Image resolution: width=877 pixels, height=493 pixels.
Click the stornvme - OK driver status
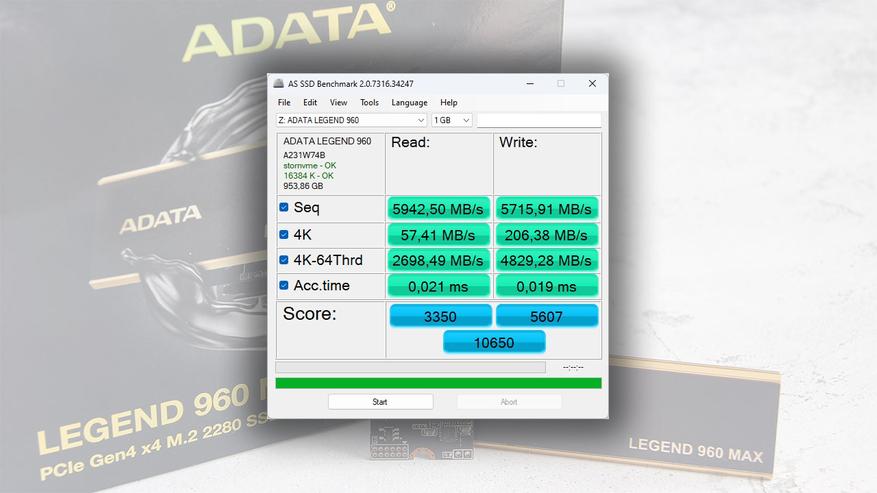(x=309, y=166)
